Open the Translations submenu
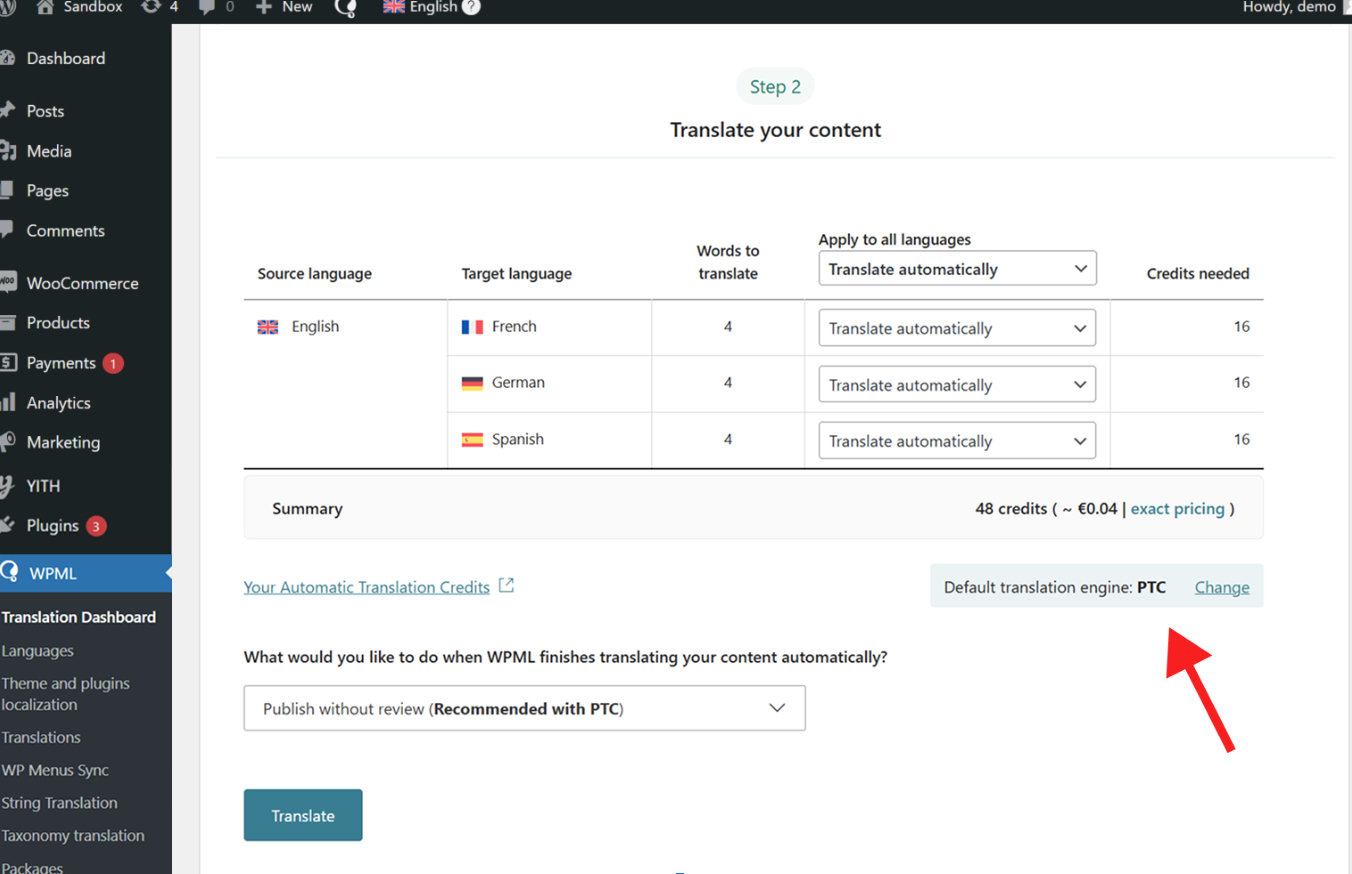The image size is (1352, 874). (x=41, y=737)
